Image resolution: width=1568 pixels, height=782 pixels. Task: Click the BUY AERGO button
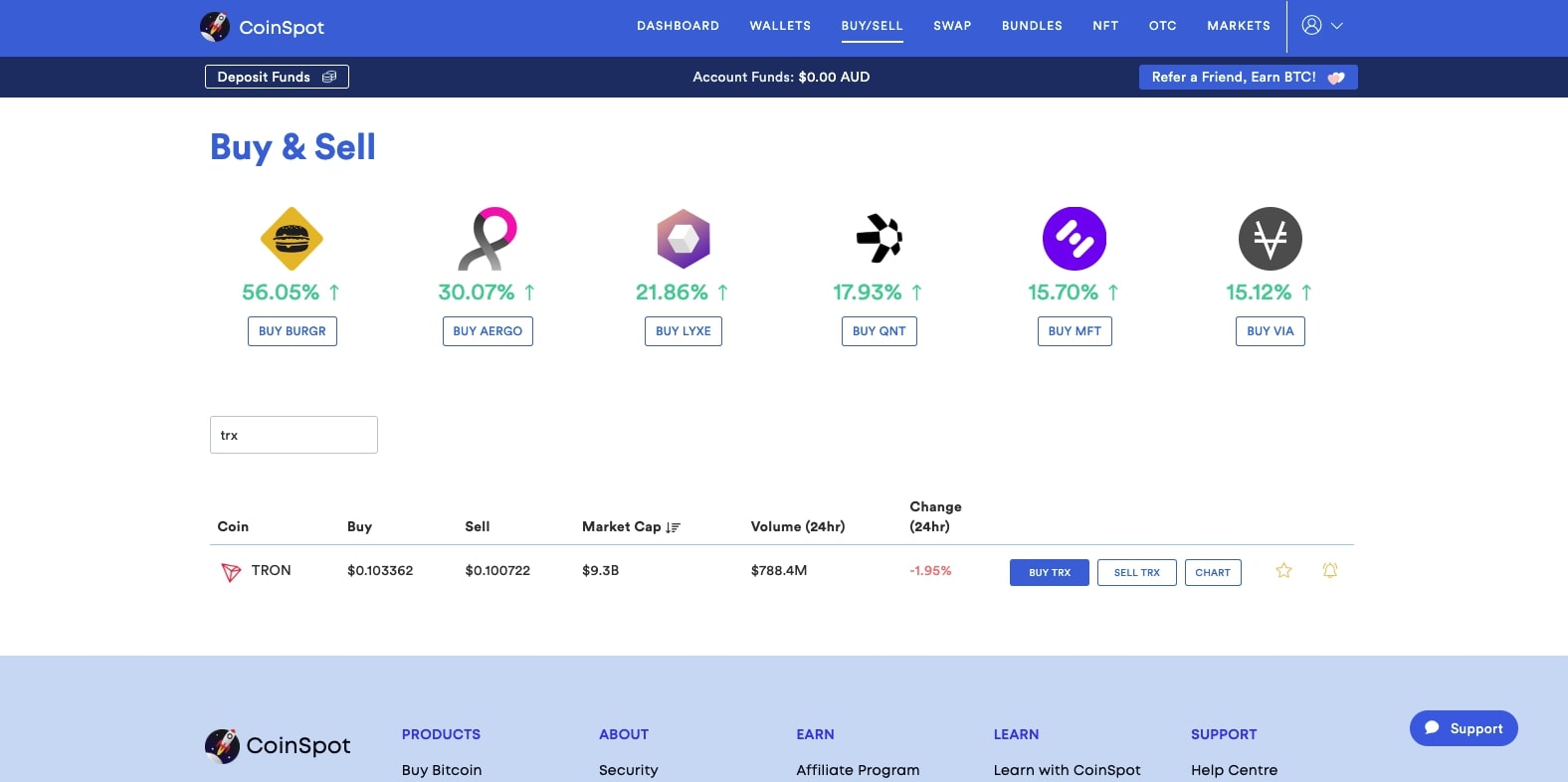[488, 331]
